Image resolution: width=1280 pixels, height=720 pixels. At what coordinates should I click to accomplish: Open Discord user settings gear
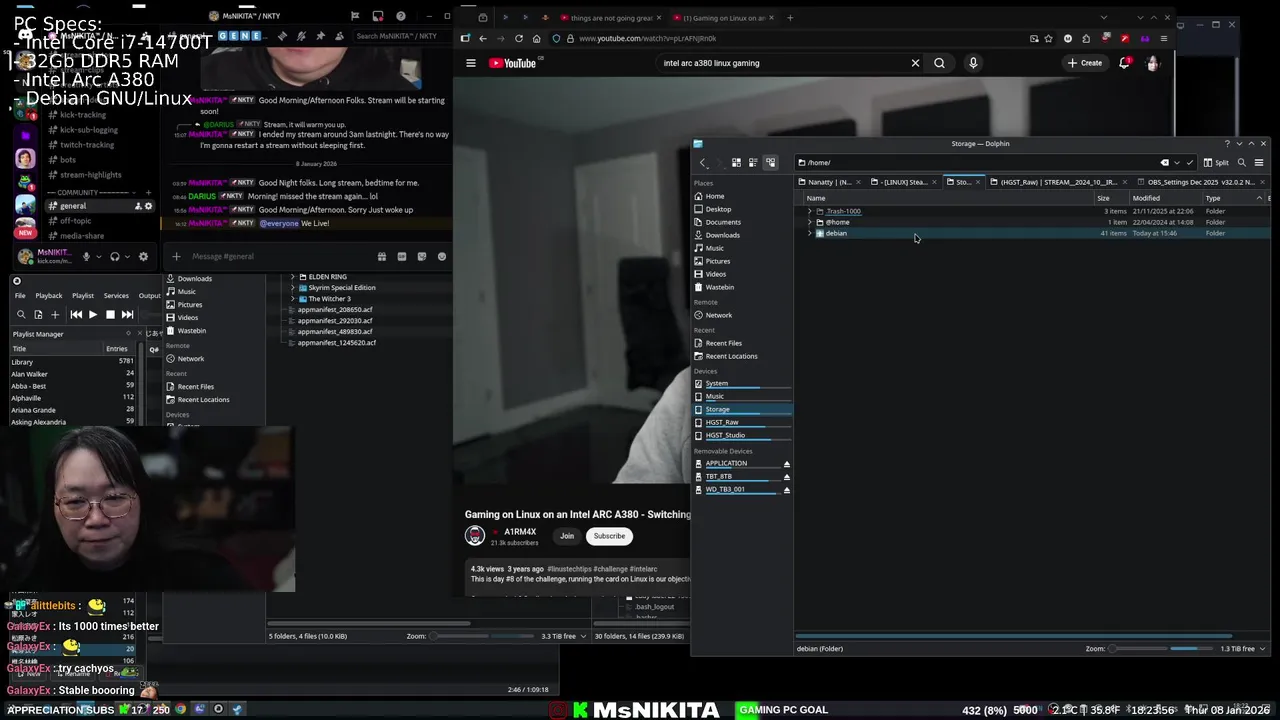pos(143,256)
